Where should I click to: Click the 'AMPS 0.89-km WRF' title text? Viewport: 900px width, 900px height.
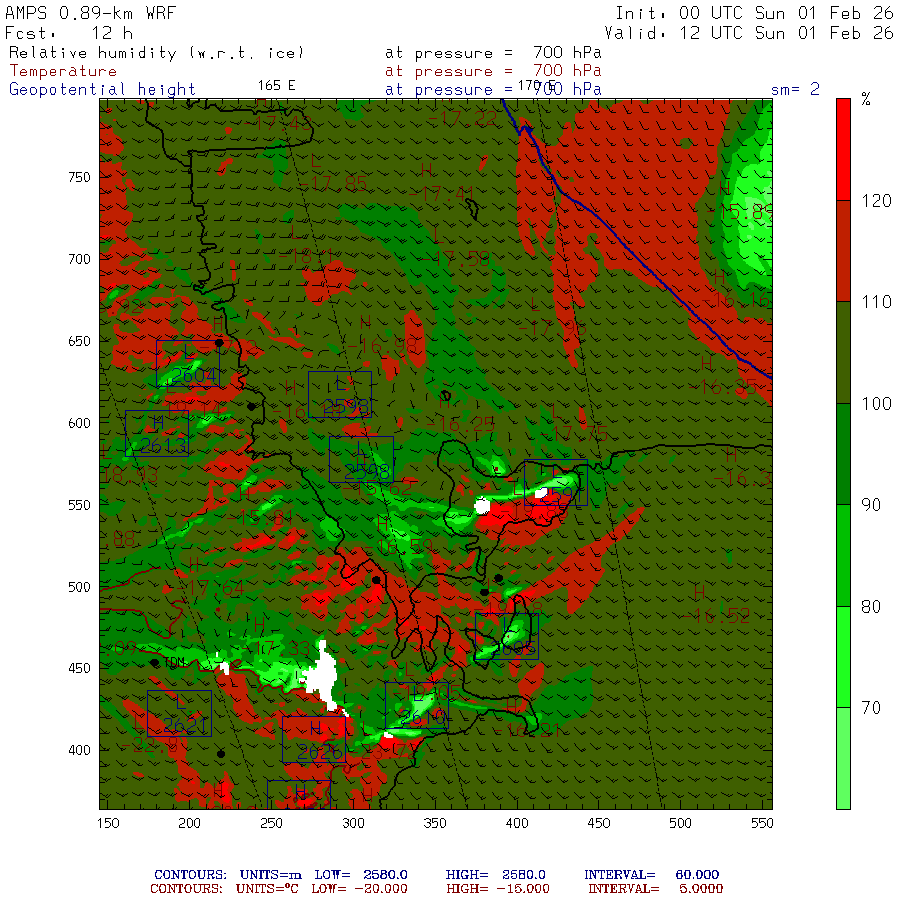click(x=90, y=13)
